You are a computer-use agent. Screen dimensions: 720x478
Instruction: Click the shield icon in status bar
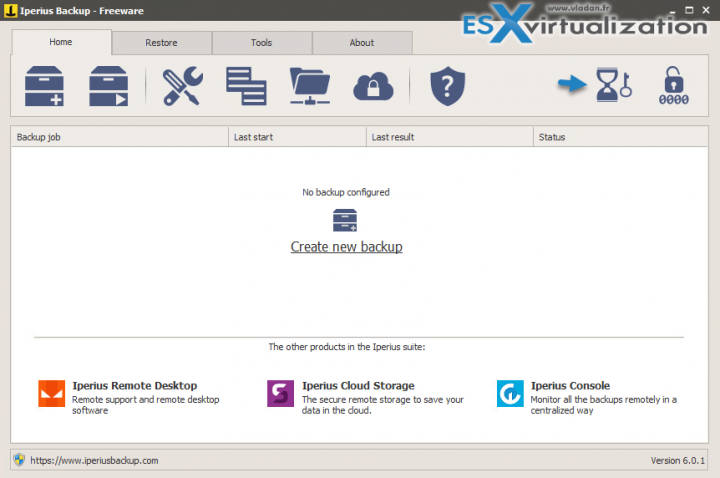(x=19, y=460)
